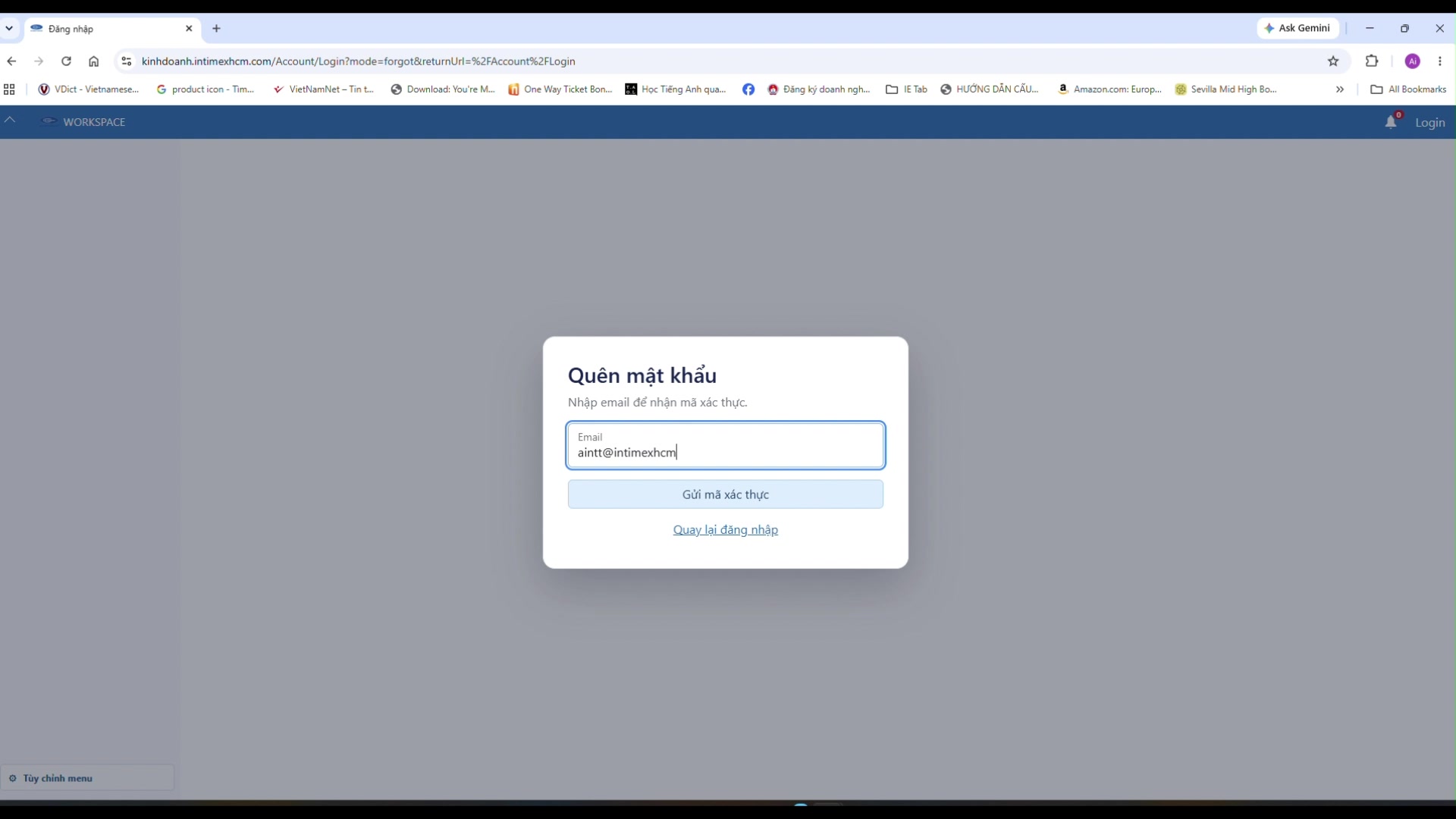Open a new browser tab
The height and width of the screenshot is (819, 1456).
tap(217, 29)
